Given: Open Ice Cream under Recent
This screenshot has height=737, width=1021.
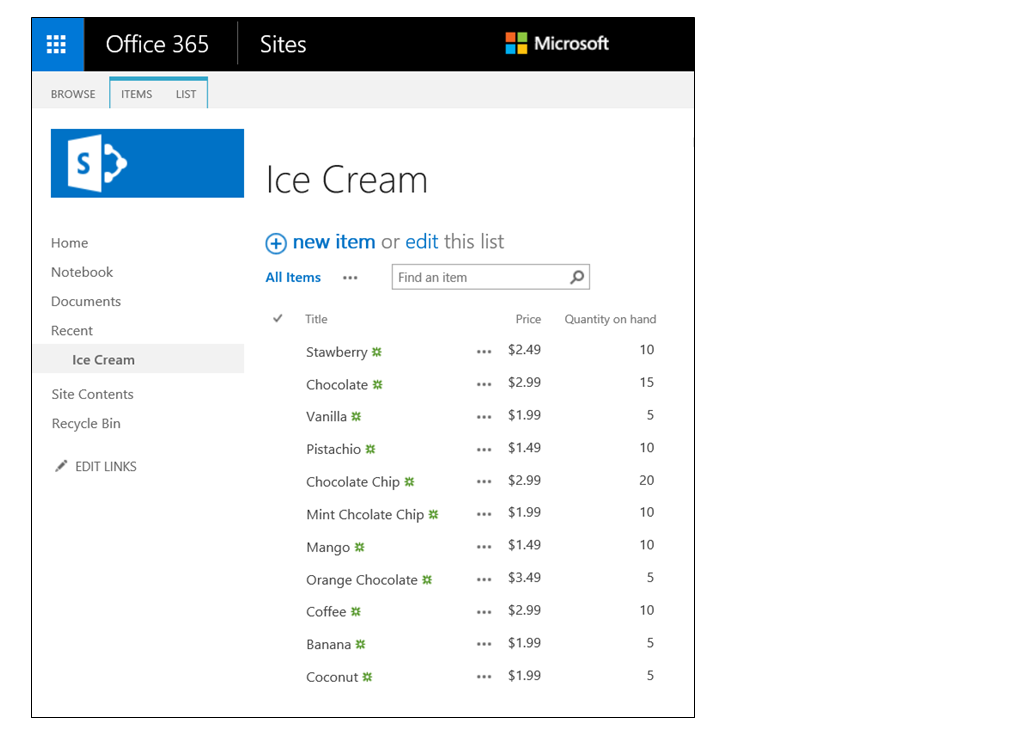Looking at the screenshot, I should coord(104,360).
